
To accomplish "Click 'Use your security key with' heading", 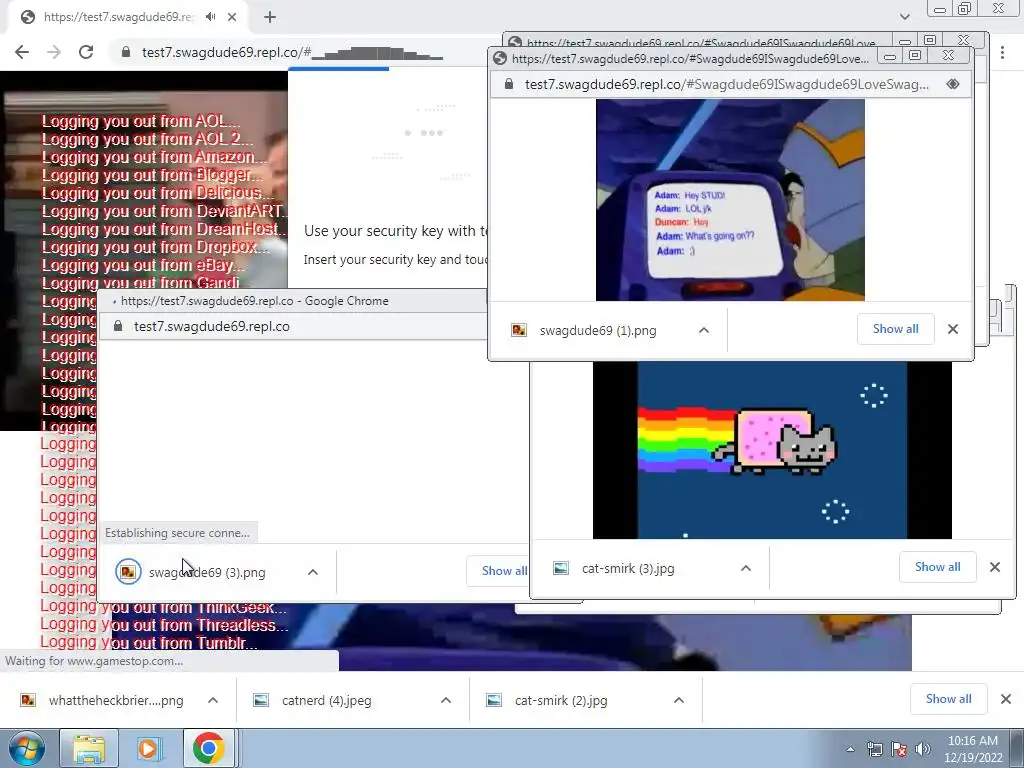I will 395,231.
